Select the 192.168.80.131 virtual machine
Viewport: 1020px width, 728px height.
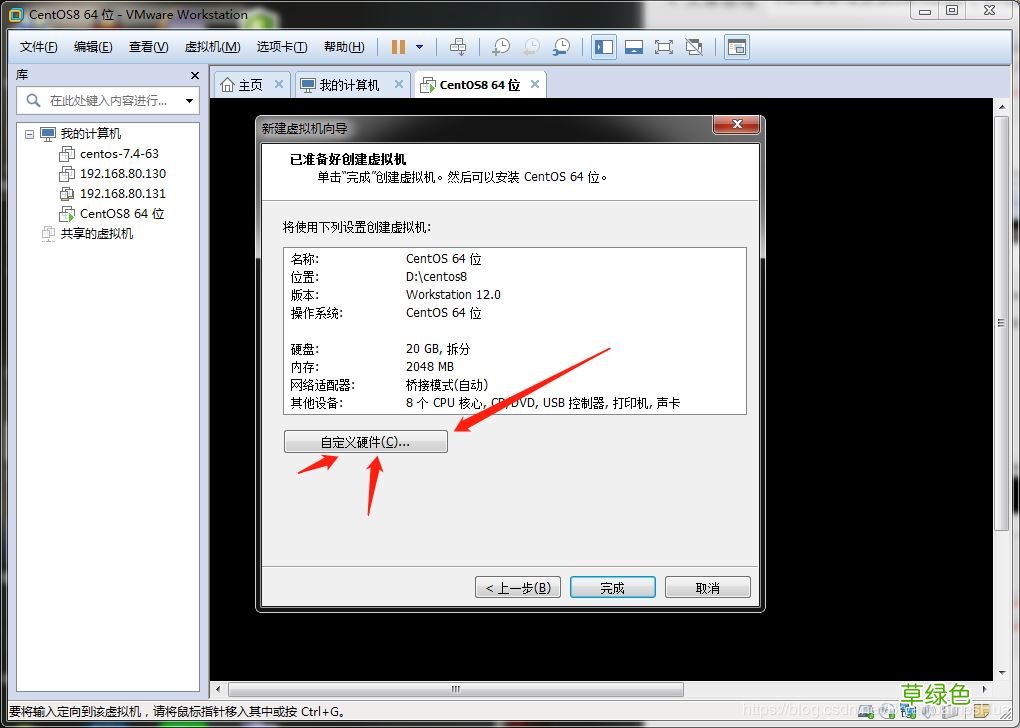[122, 194]
